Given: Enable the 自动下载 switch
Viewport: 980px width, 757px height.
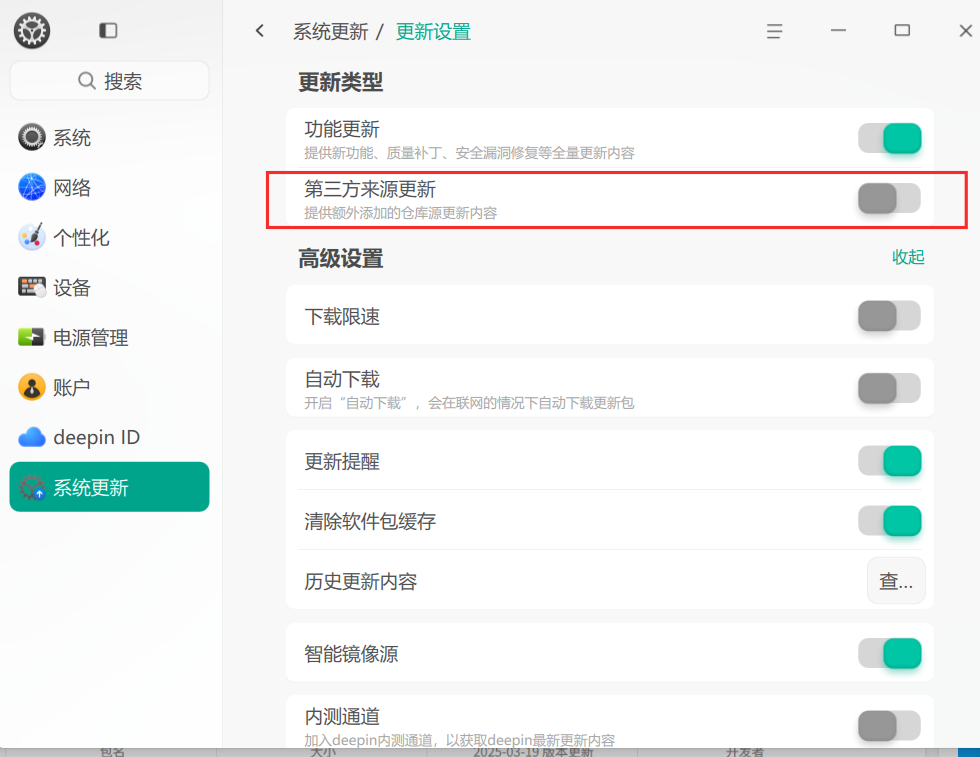Looking at the screenshot, I should [889, 388].
